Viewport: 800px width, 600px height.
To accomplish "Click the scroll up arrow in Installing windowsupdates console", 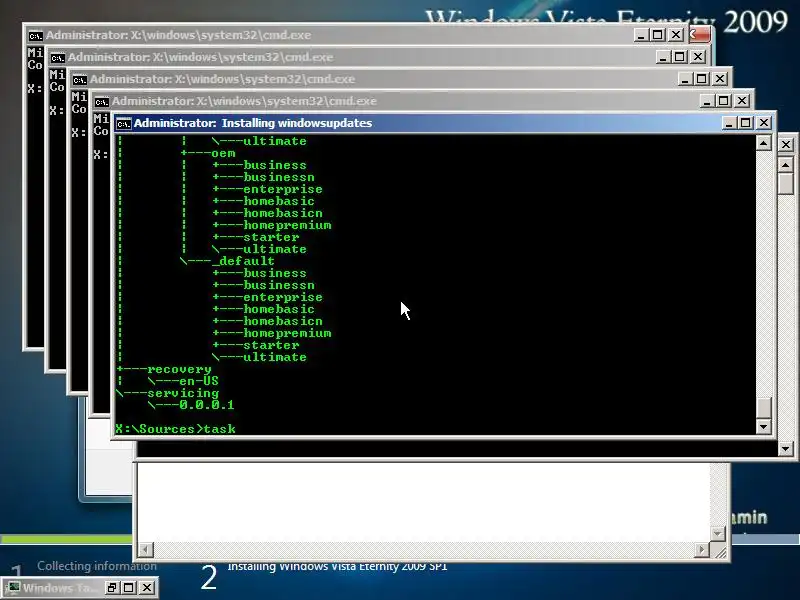I will (x=763, y=143).
